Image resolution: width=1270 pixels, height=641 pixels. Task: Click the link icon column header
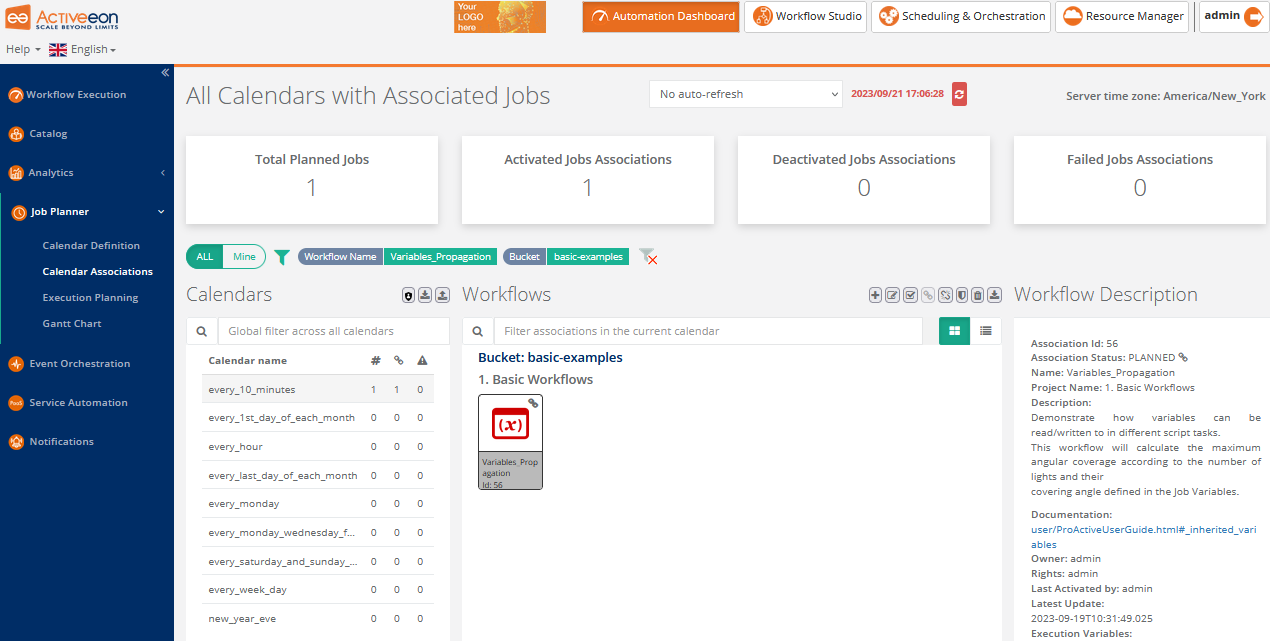[398, 361]
